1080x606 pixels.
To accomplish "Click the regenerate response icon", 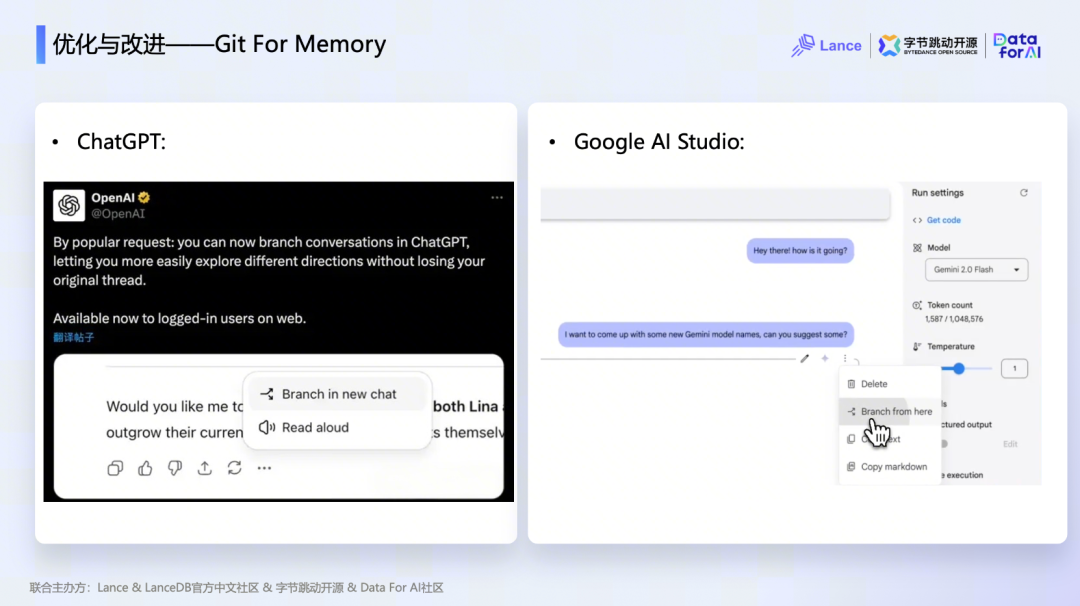I will click(234, 468).
